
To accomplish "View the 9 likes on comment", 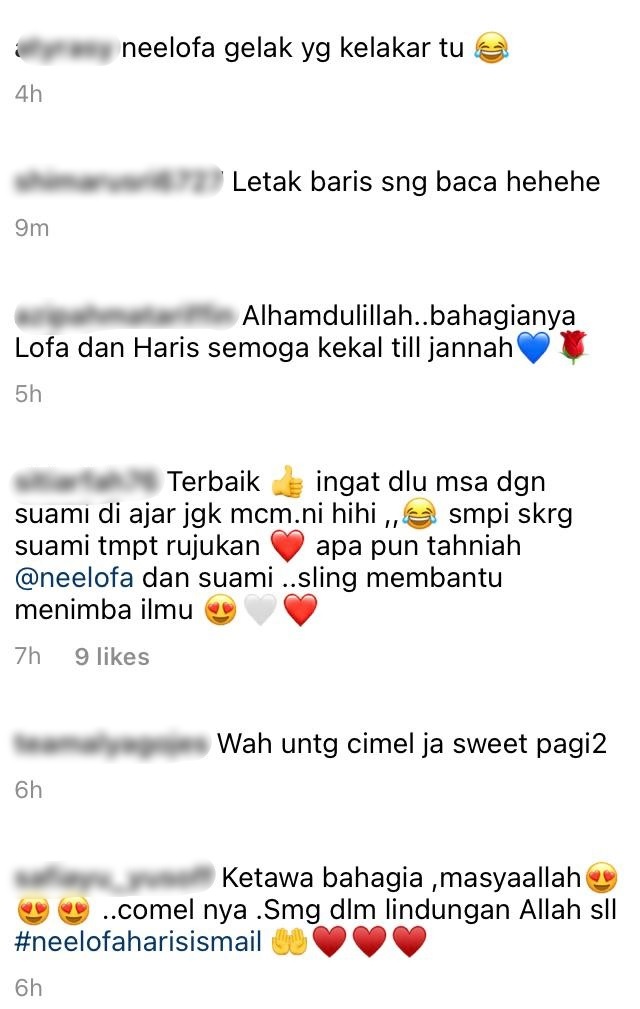I will [x=112, y=656].
